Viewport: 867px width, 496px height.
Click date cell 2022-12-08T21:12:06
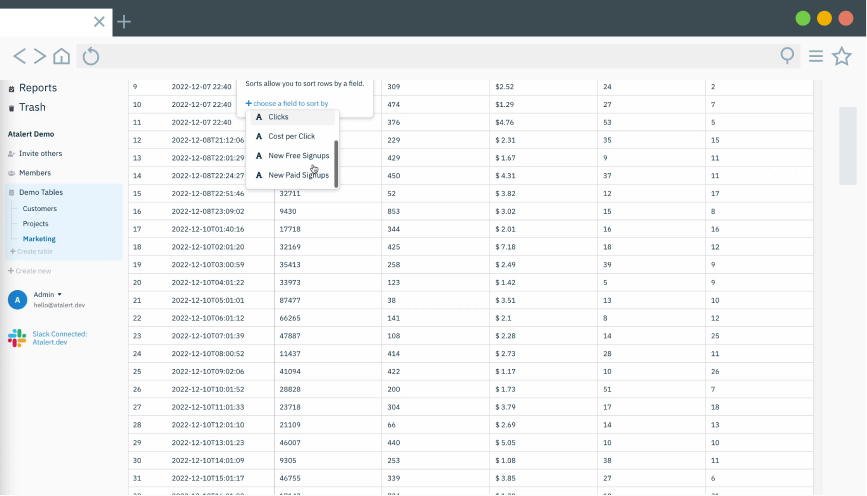(x=208, y=140)
